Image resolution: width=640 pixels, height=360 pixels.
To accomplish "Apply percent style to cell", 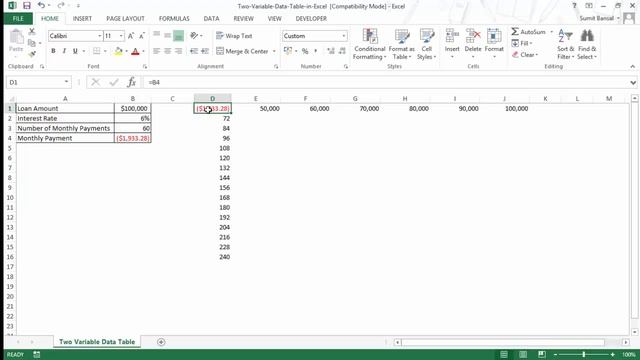I will tap(305, 51).
